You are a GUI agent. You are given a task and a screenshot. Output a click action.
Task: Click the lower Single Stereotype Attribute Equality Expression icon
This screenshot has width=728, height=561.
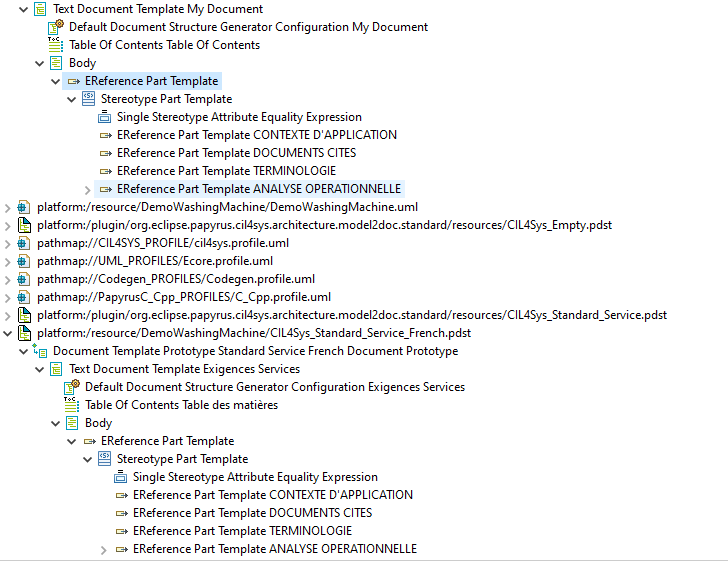click(x=120, y=477)
